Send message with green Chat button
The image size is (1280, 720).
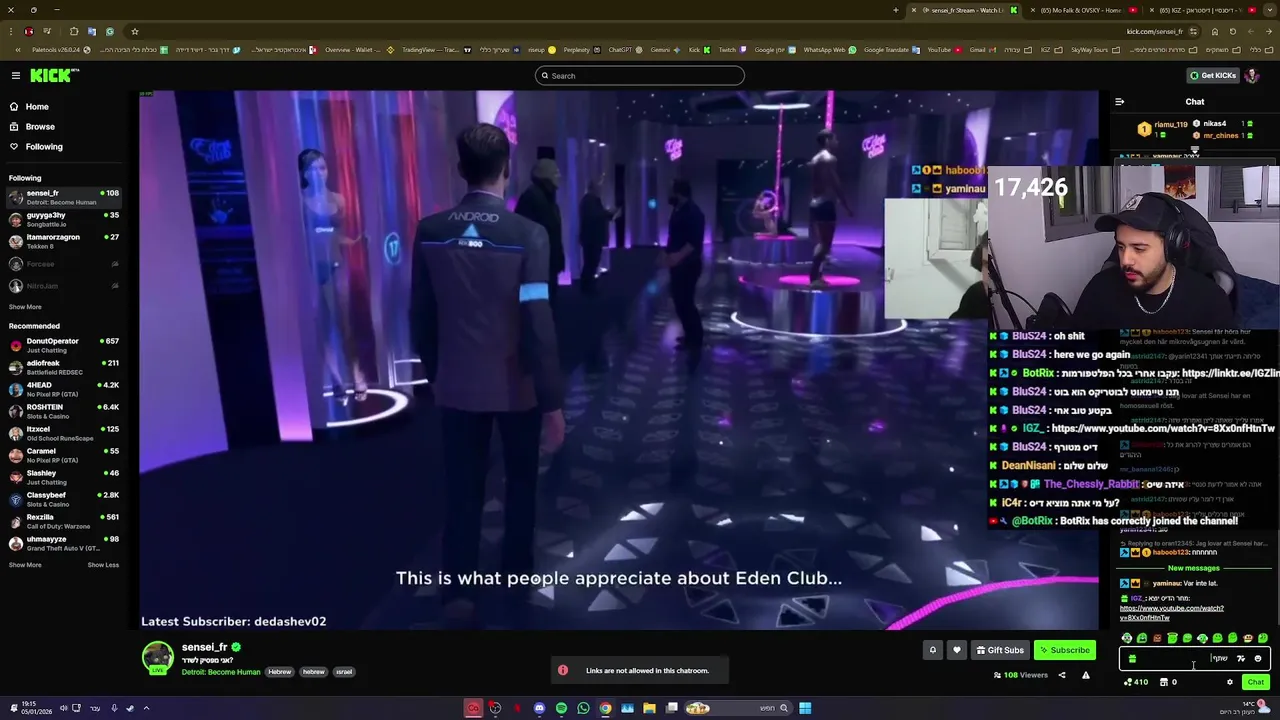(x=1256, y=682)
